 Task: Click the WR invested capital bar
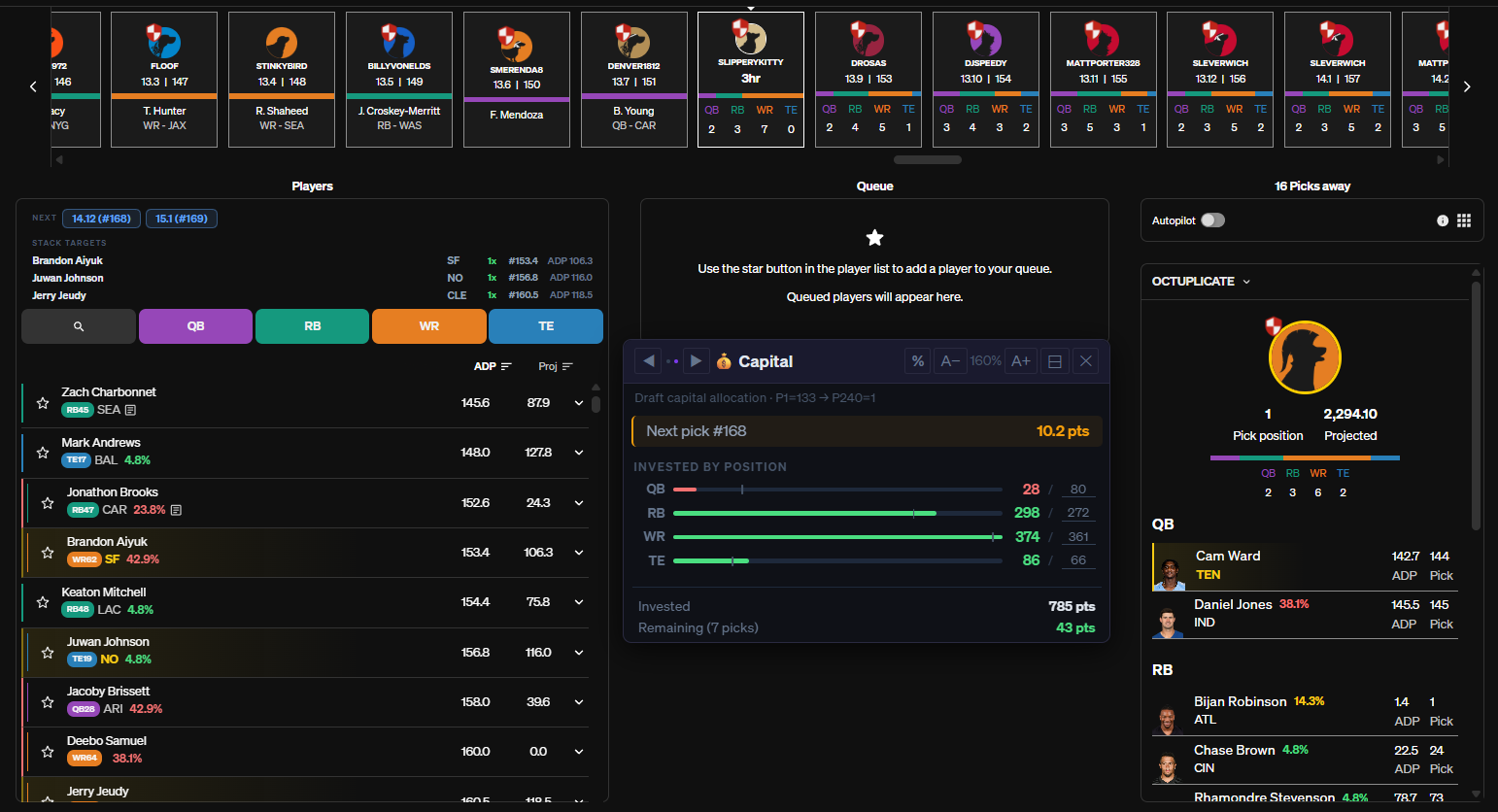[837, 537]
